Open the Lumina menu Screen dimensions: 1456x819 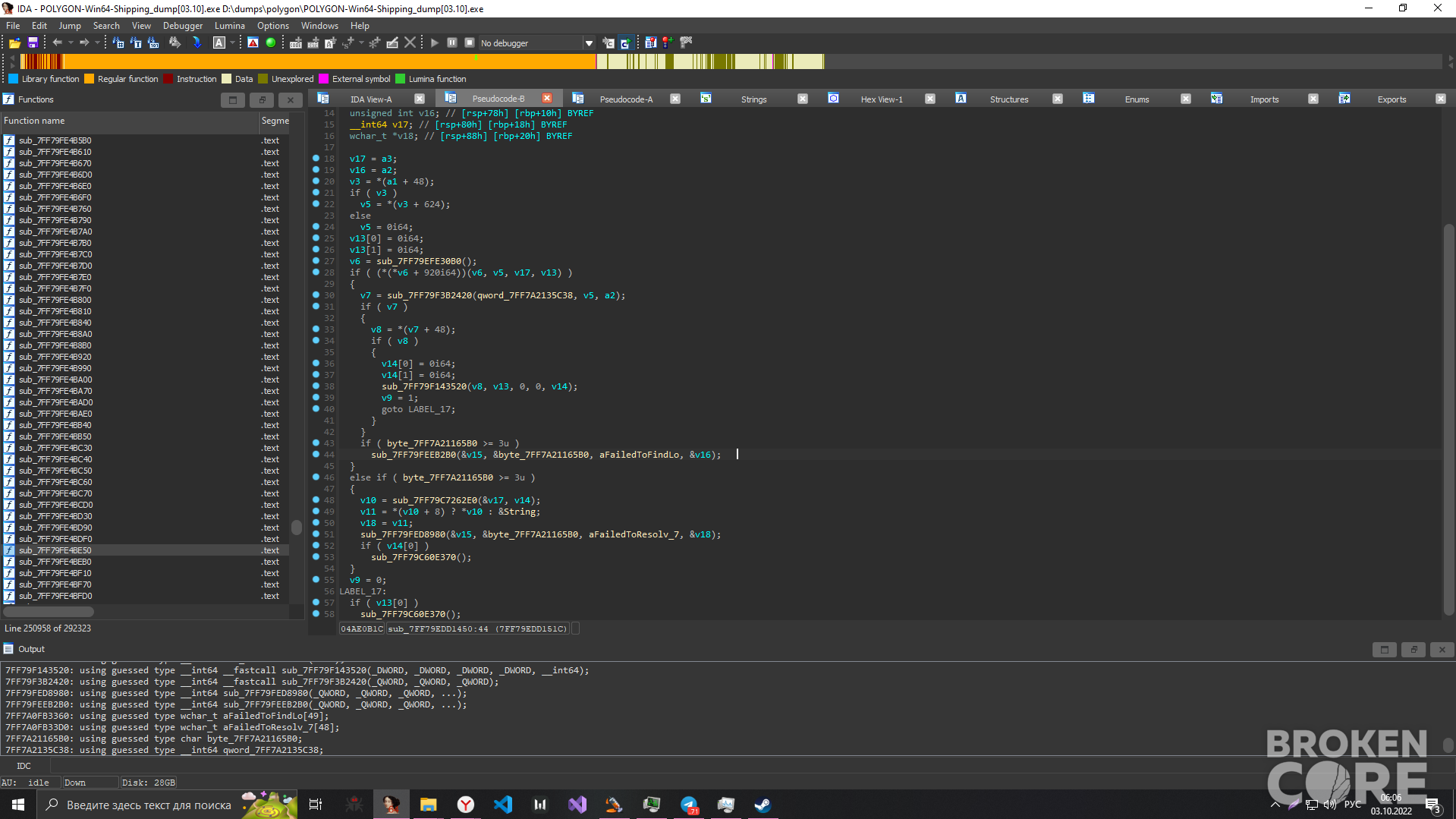coord(230,26)
